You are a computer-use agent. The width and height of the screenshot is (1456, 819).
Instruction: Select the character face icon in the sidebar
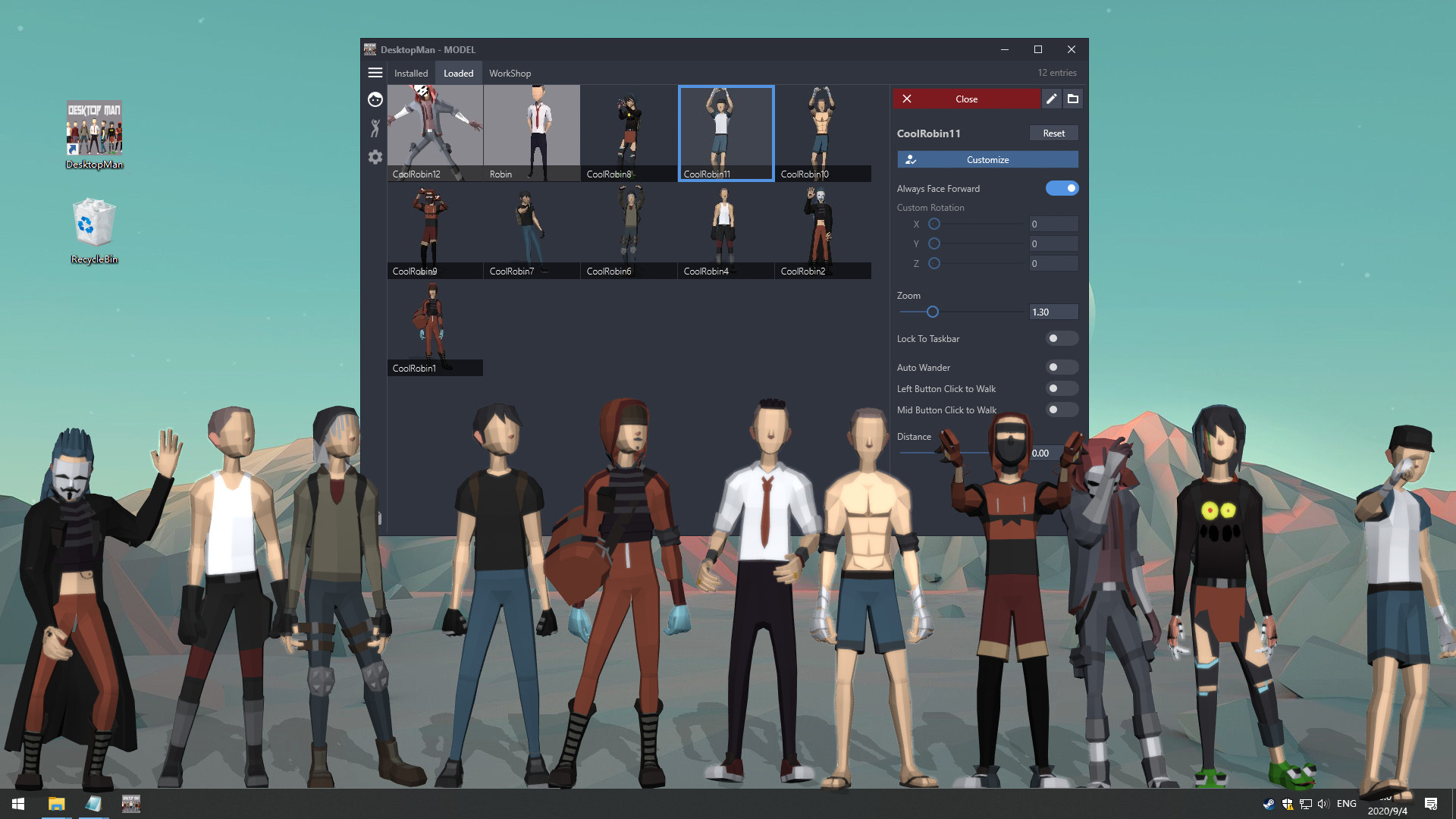click(375, 99)
